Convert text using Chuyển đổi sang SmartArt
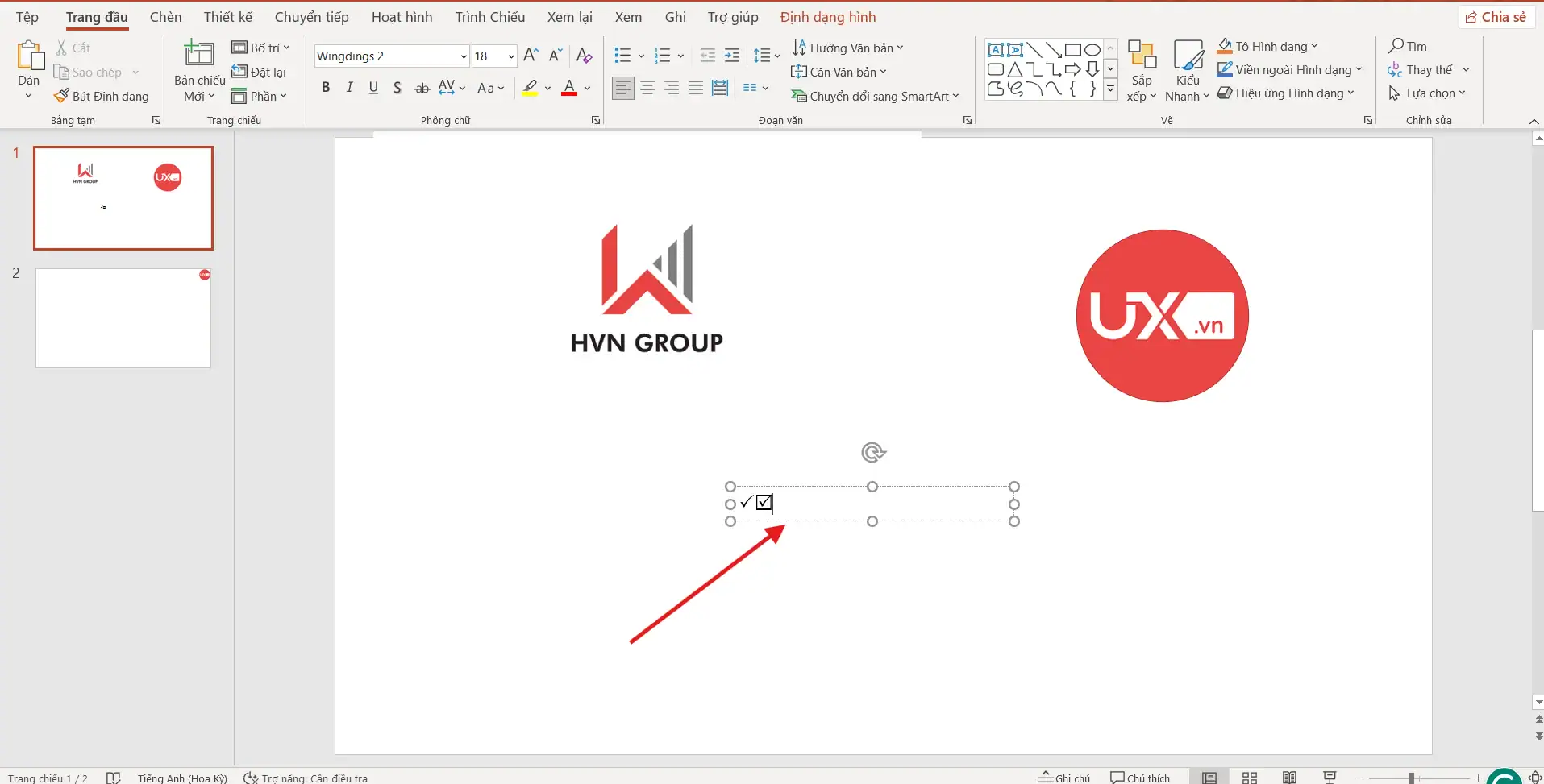The height and width of the screenshot is (784, 1544). click(875, 96)
